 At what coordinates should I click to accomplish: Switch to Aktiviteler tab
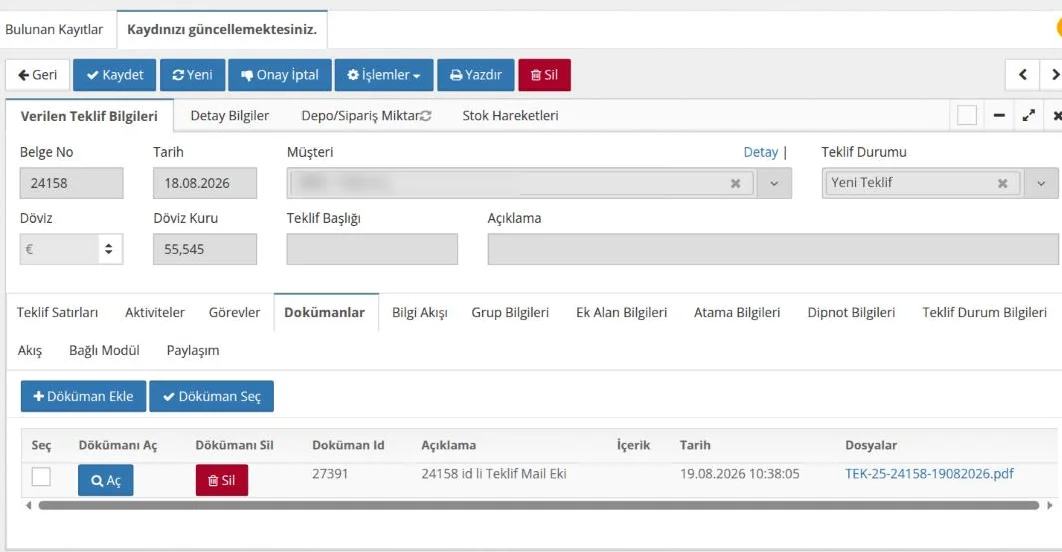click(x=154, y=312)
